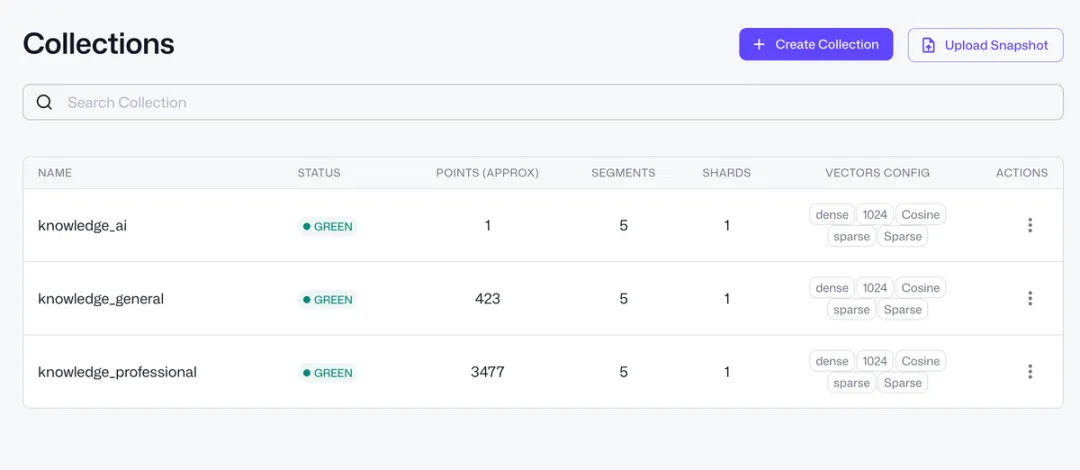The height and width of the screenshot is (470, 1080).
Task: Click the GREEN status badge for knowledge_professional
Action: (327, 372)
